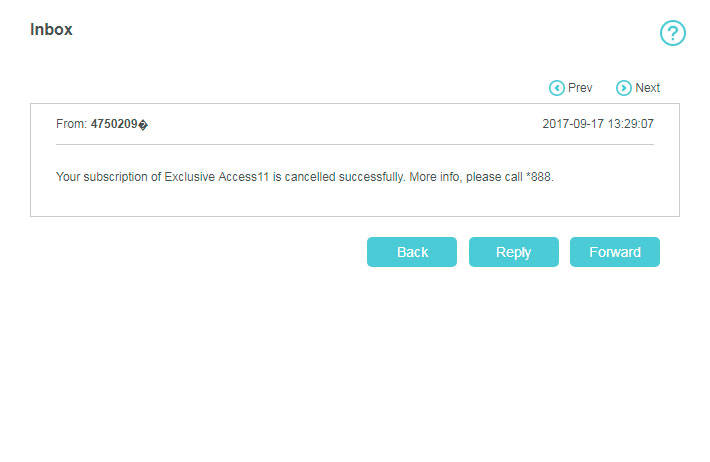
Task: Select the sender number 4750209
Action: pyautogui.click(x=113, y=124)
